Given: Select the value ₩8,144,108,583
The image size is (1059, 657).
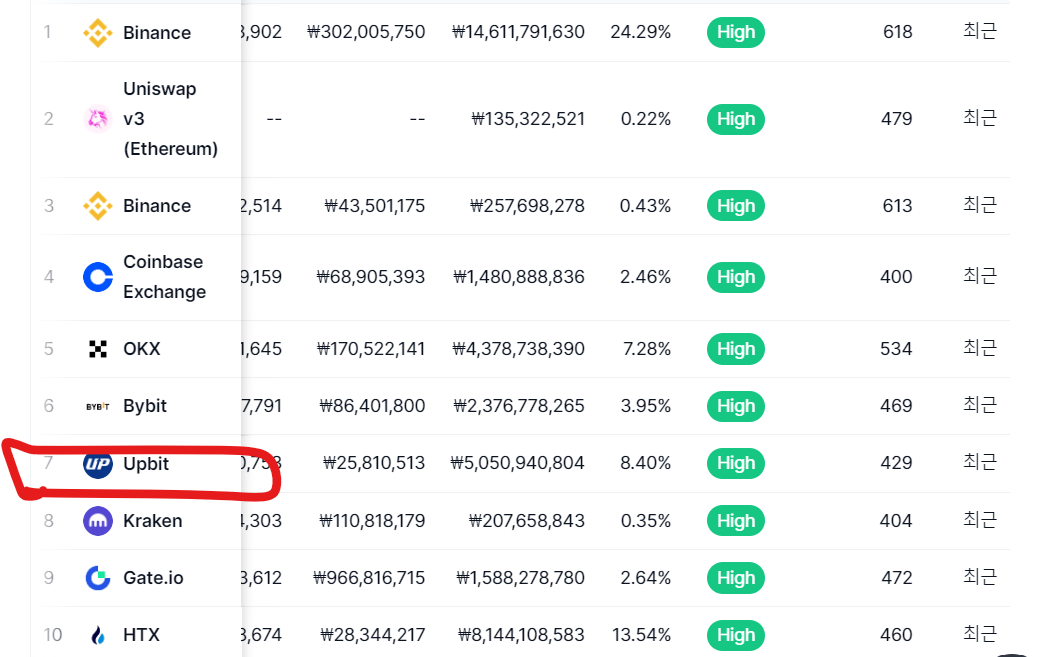Looking at the screenshot, I should point(521,635).
